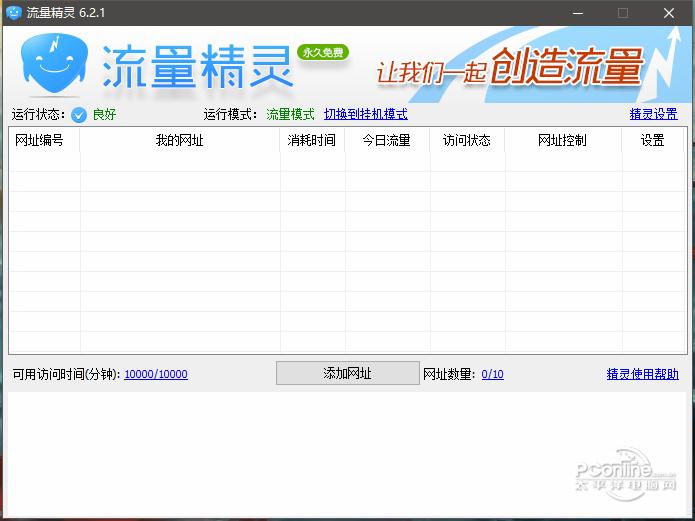Click the 今日流量 column header
The width and height of the screenshot is (695, 521).
pos(387,140)
